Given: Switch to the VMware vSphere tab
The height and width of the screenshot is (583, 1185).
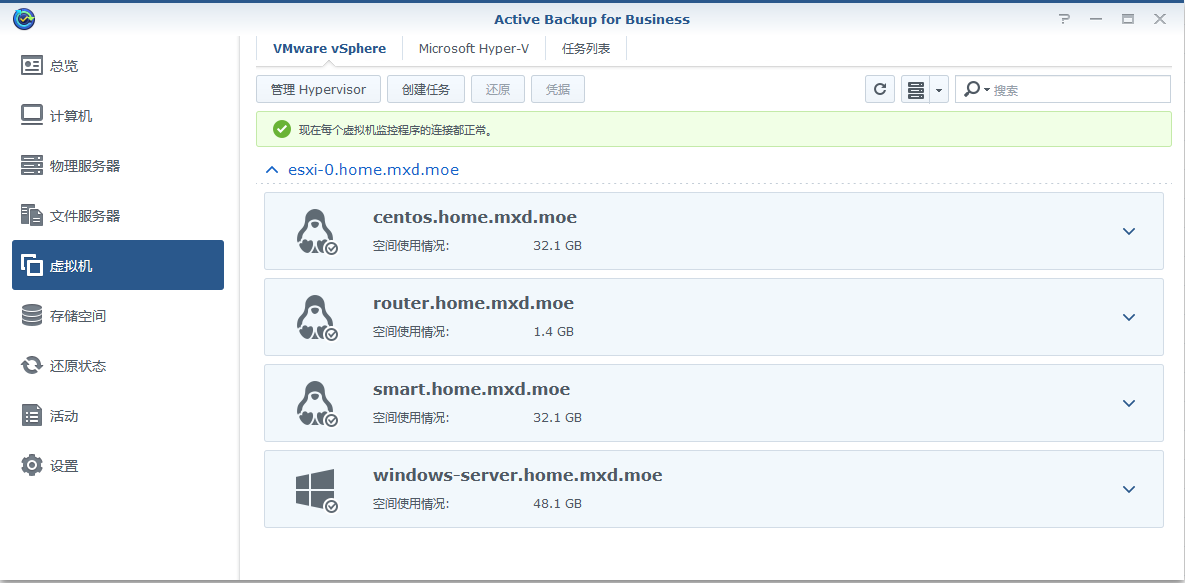Looking at the screenshot, I should click(x=330, y=48).
